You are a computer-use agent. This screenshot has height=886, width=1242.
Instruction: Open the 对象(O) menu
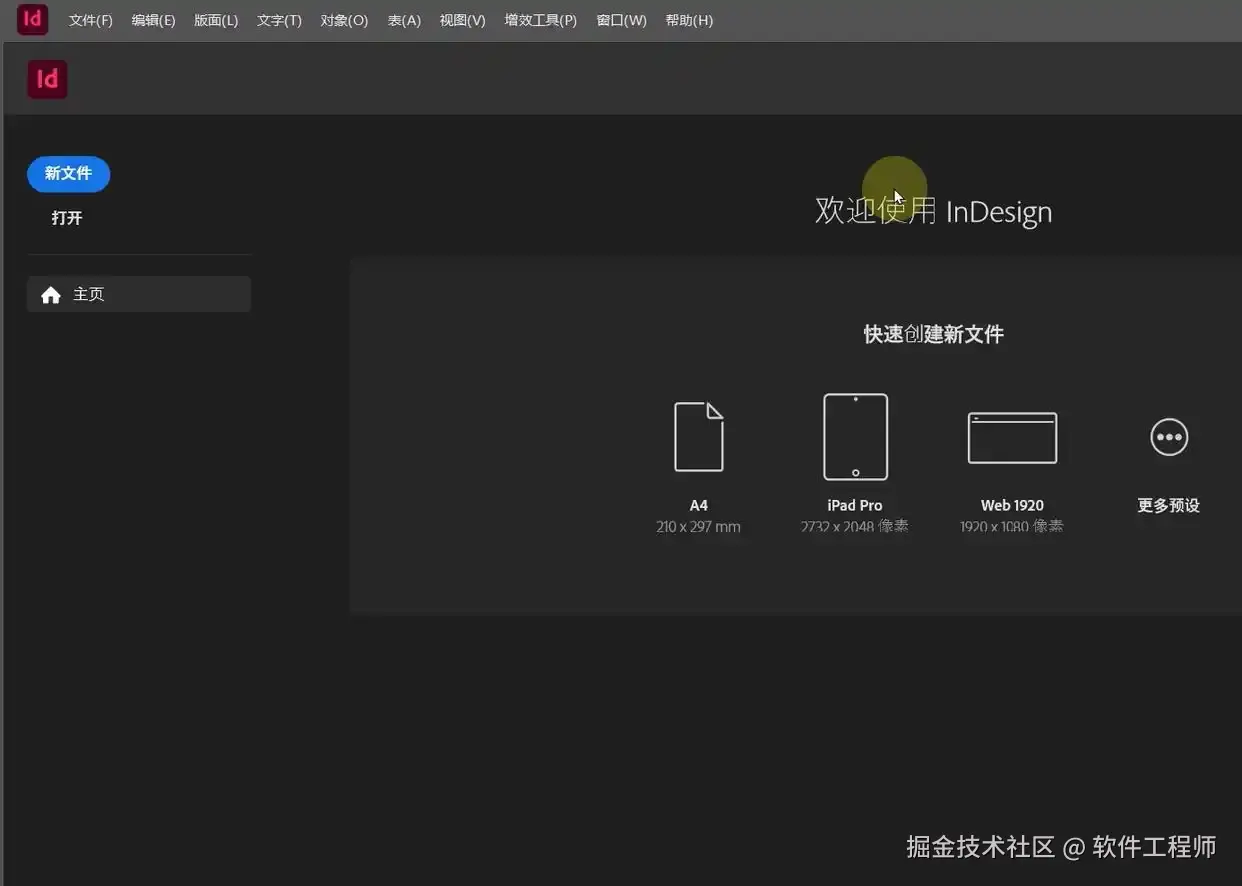pyautogui.click(x=344, y=20)
